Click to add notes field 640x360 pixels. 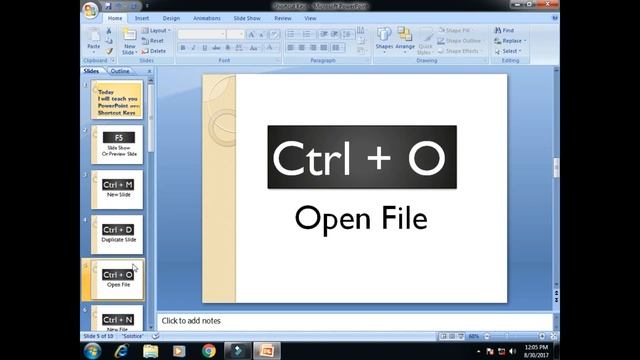coord(355,321)
